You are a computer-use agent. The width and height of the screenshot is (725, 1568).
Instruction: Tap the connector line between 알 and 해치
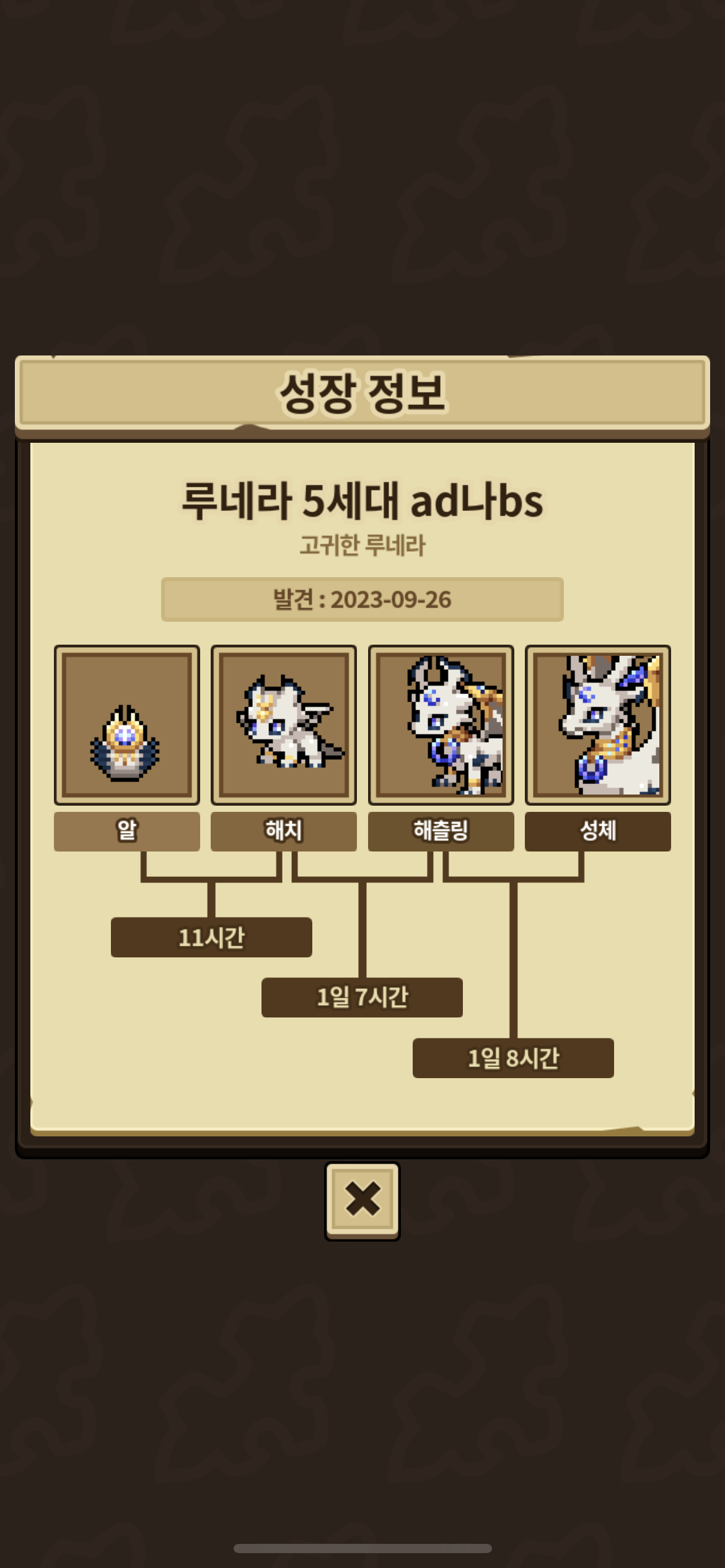coord(211,879)
